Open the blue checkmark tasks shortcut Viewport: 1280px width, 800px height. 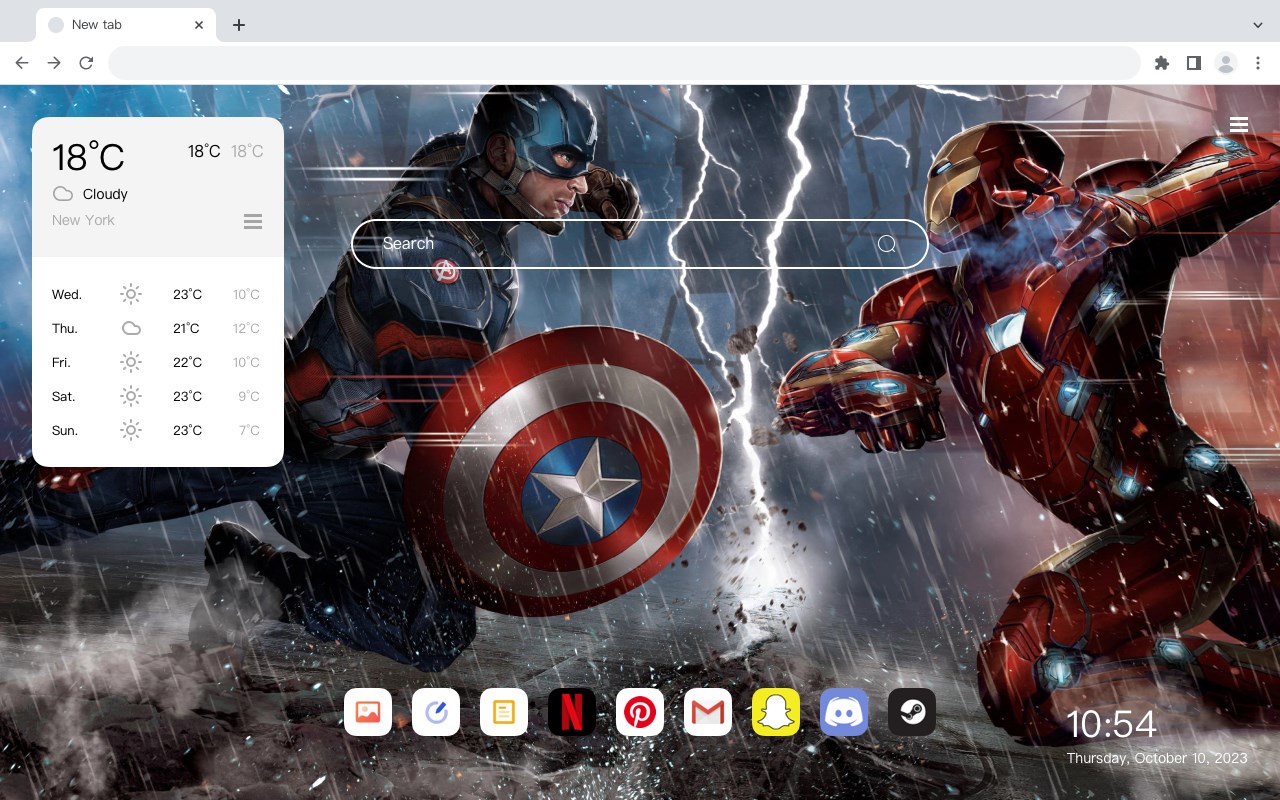[436, 712]
